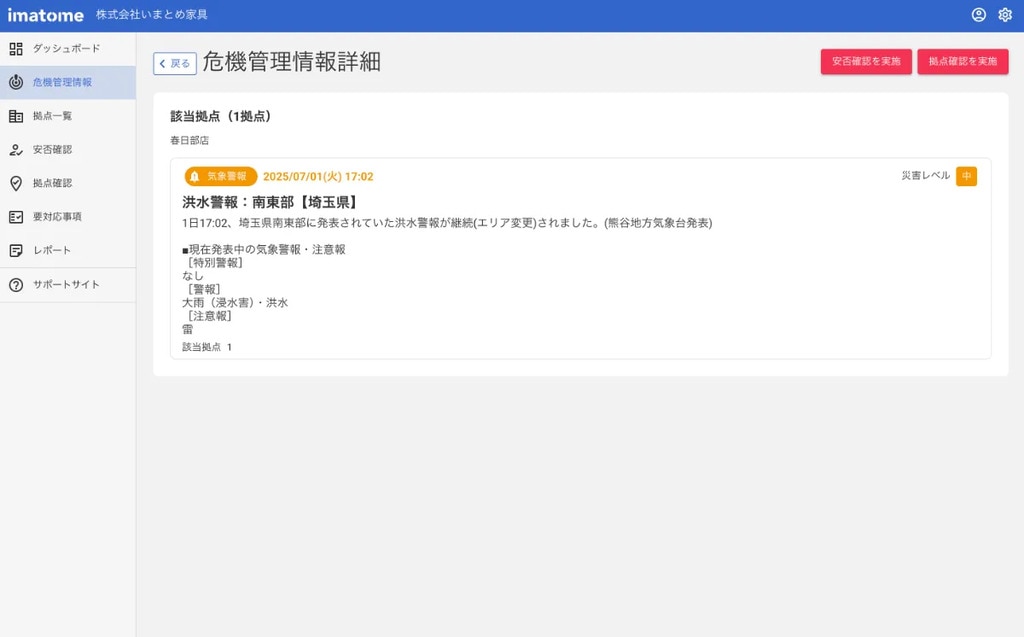
Task: Select レポート in the sidebar menu
Action: pyautogui.click(x=52, y=251)
